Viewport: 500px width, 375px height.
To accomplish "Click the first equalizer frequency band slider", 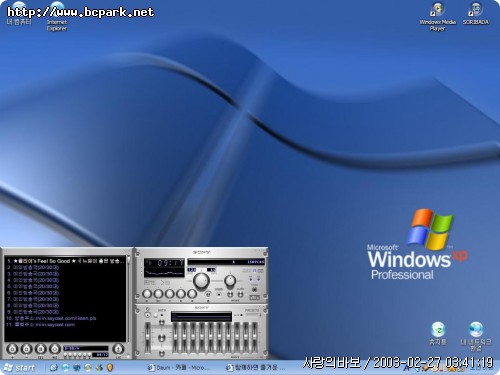I will [174, 337].
